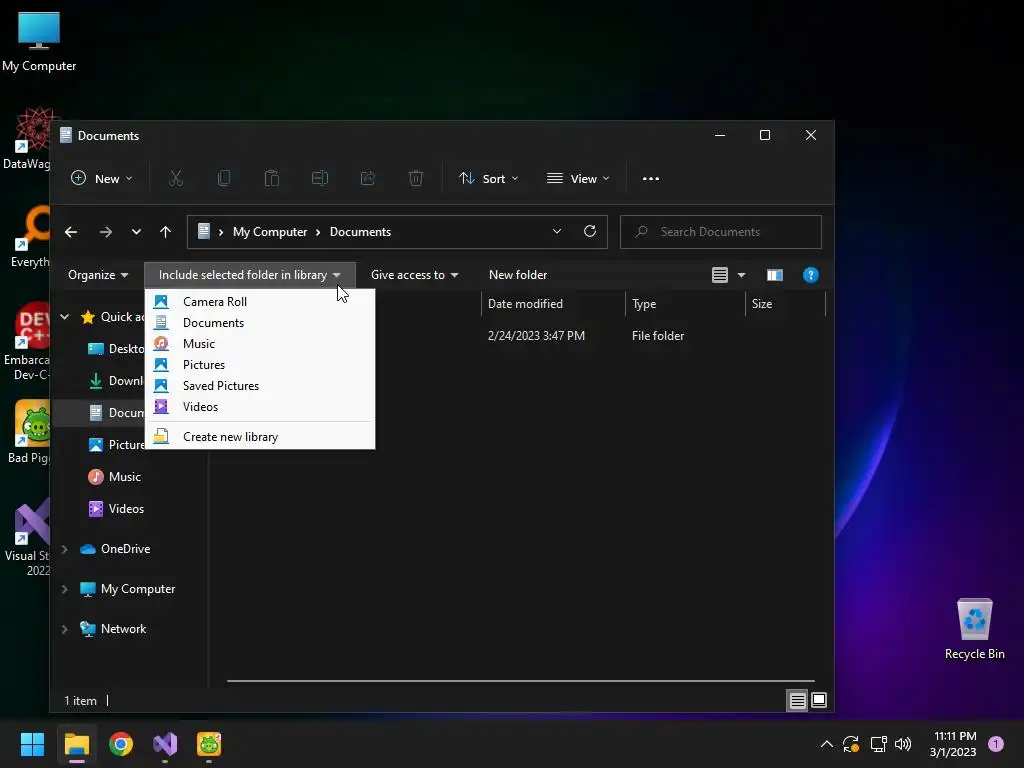1024x768 pixels.
Task: Choose Saved Pictures library
Action: (x=260, y=385)
